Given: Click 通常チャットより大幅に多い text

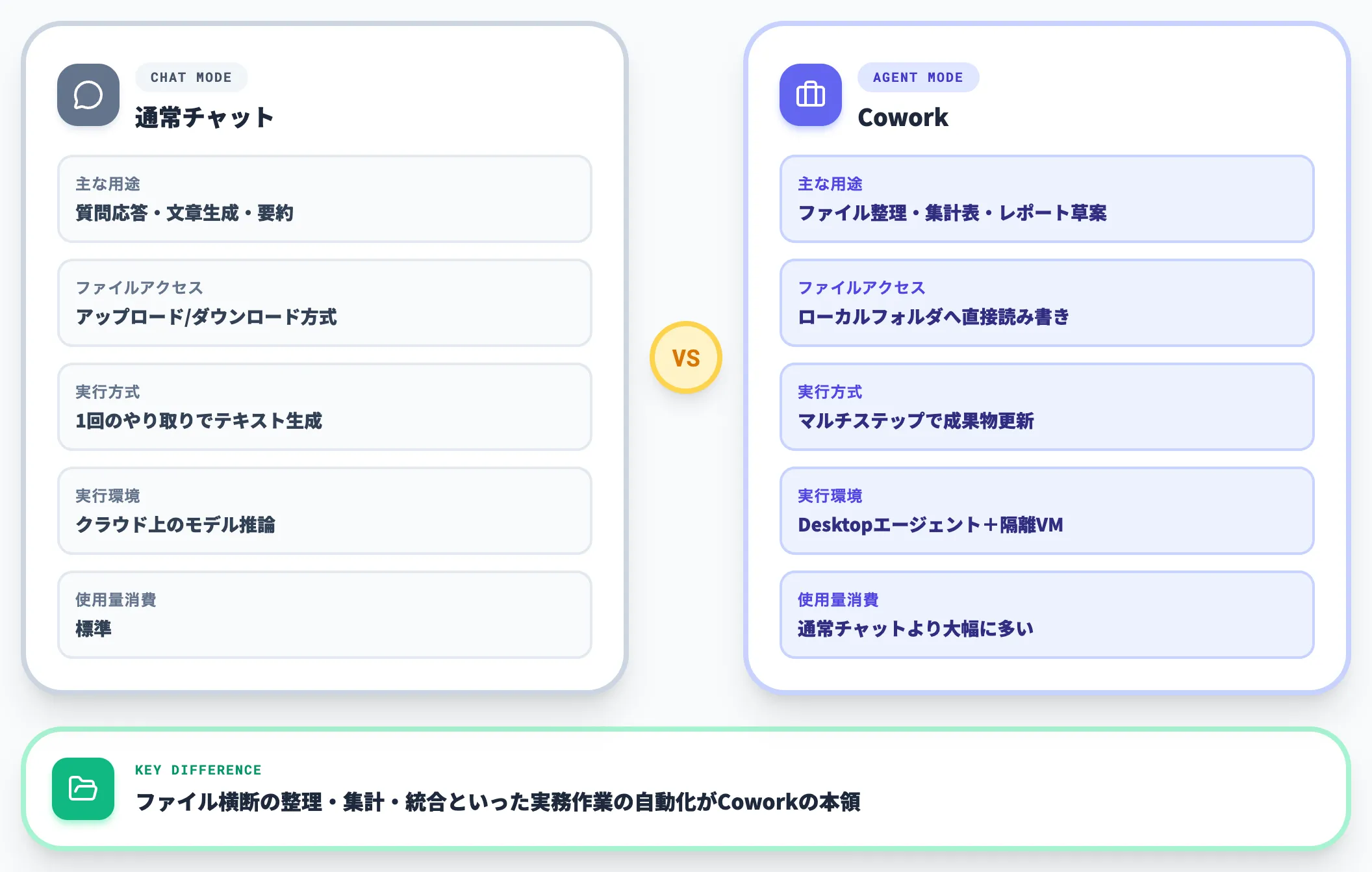Looking at the screenshot, I should pos(916,629).
